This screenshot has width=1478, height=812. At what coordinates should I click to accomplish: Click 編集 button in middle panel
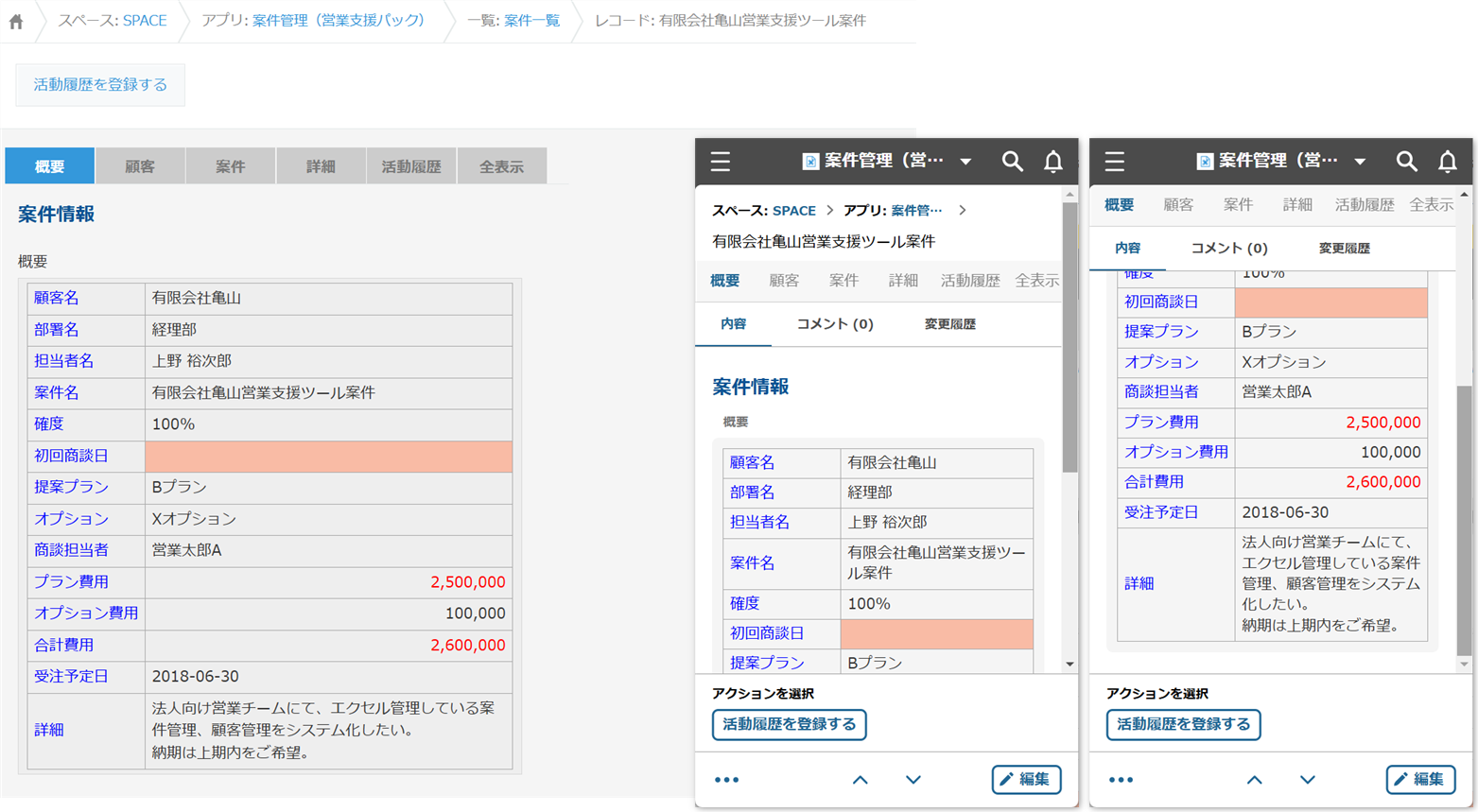(x=1026, y=780)
